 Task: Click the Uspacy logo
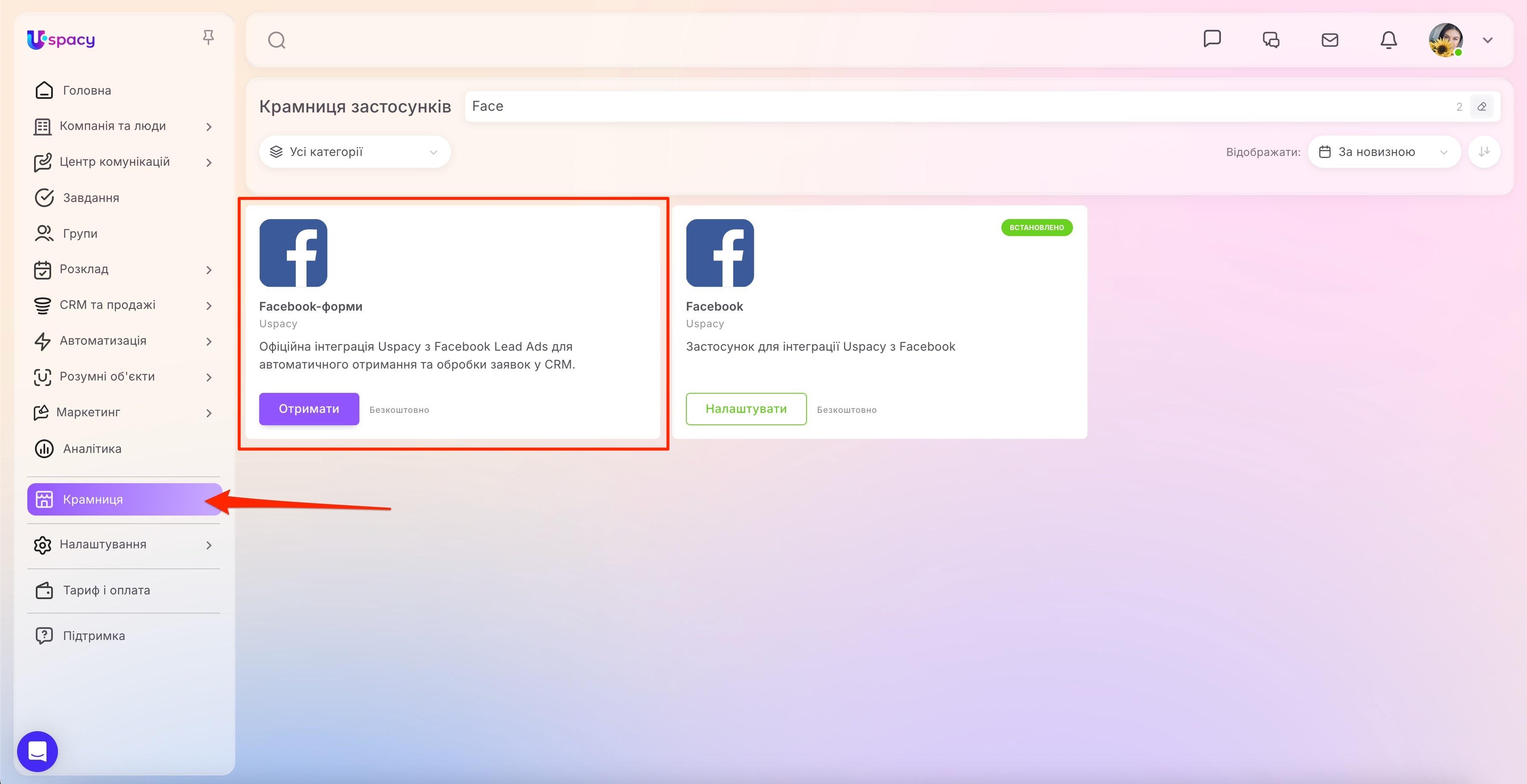coord(61,40)
